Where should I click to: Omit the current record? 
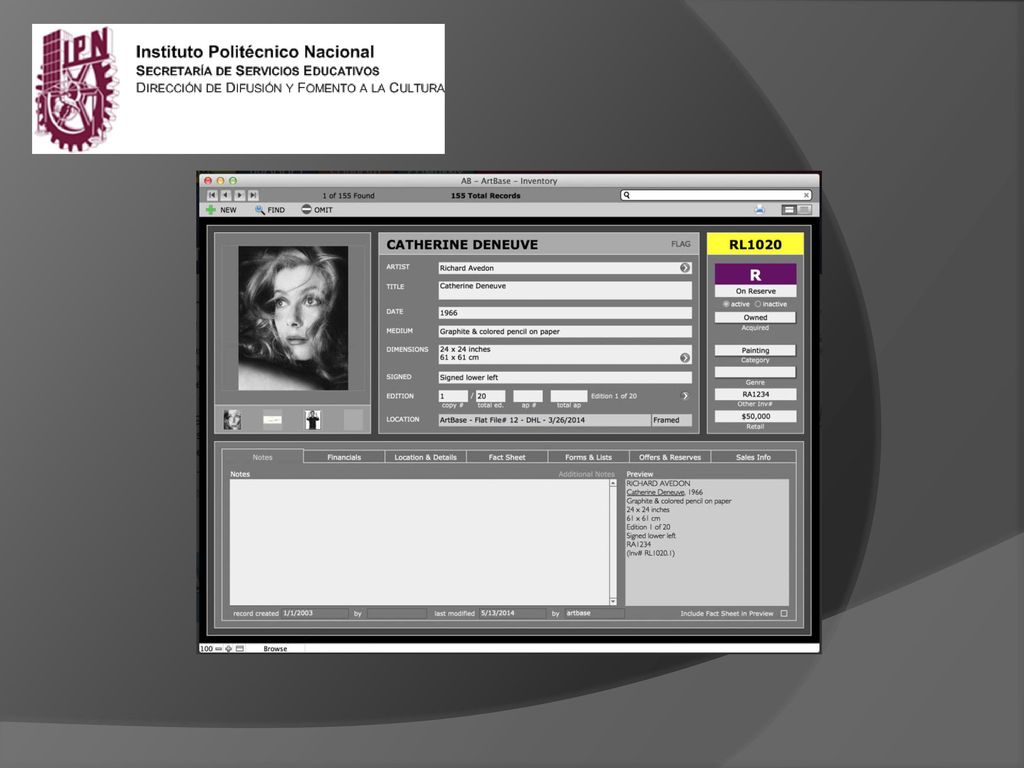(317, 210)
